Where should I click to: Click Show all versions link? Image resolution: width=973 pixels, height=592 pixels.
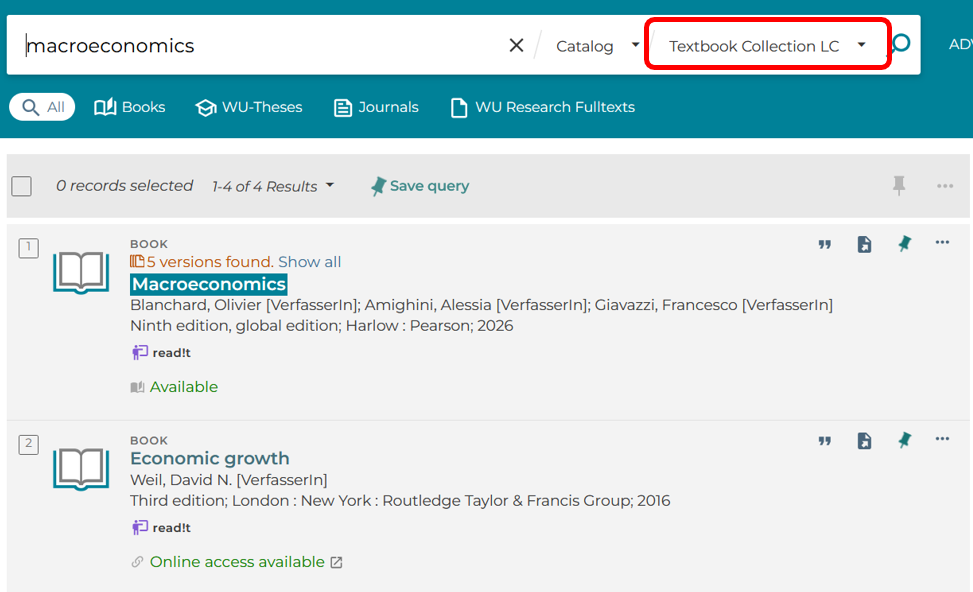310,262
